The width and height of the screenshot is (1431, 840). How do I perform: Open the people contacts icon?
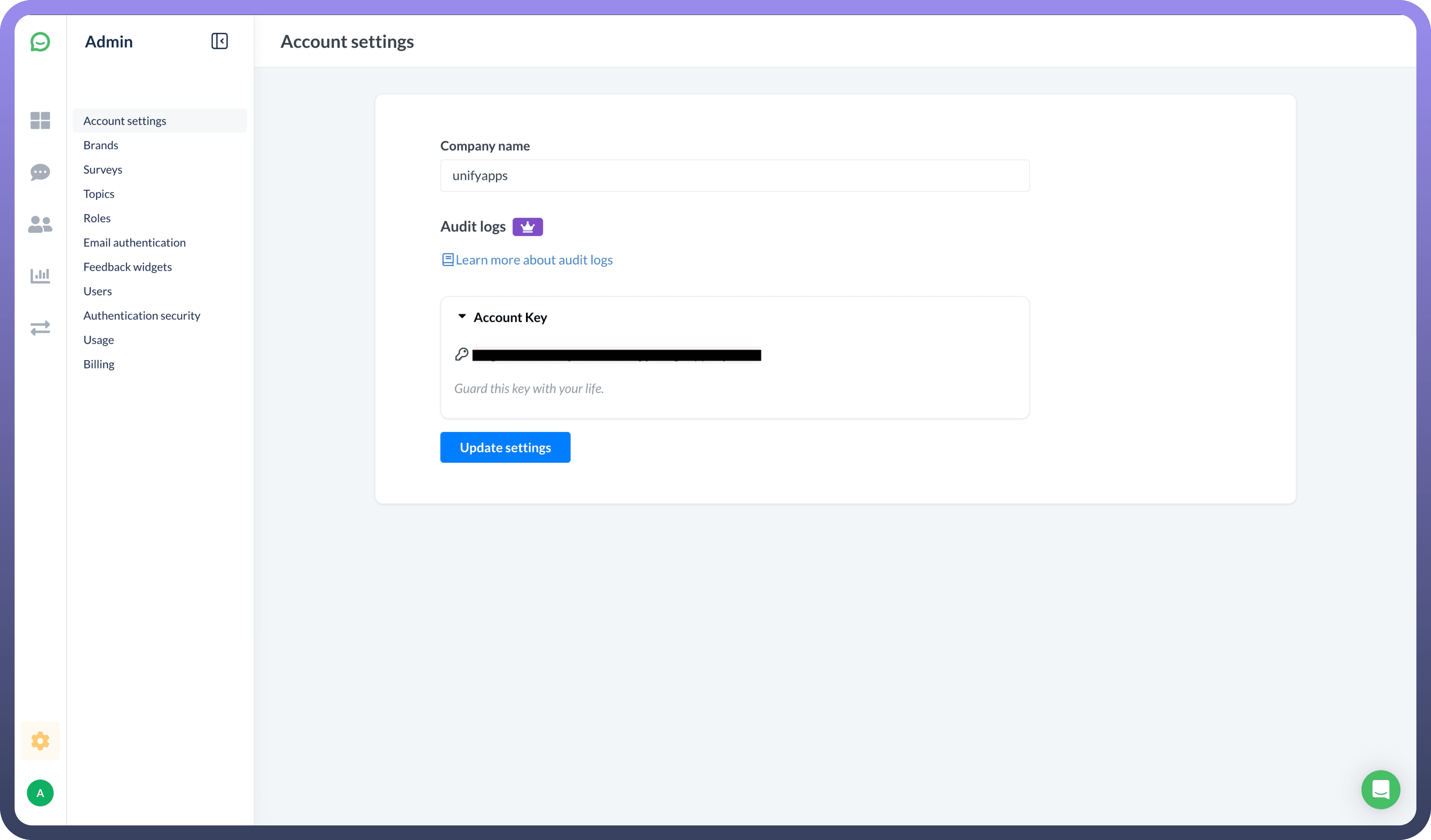click(x=40, y=224)
